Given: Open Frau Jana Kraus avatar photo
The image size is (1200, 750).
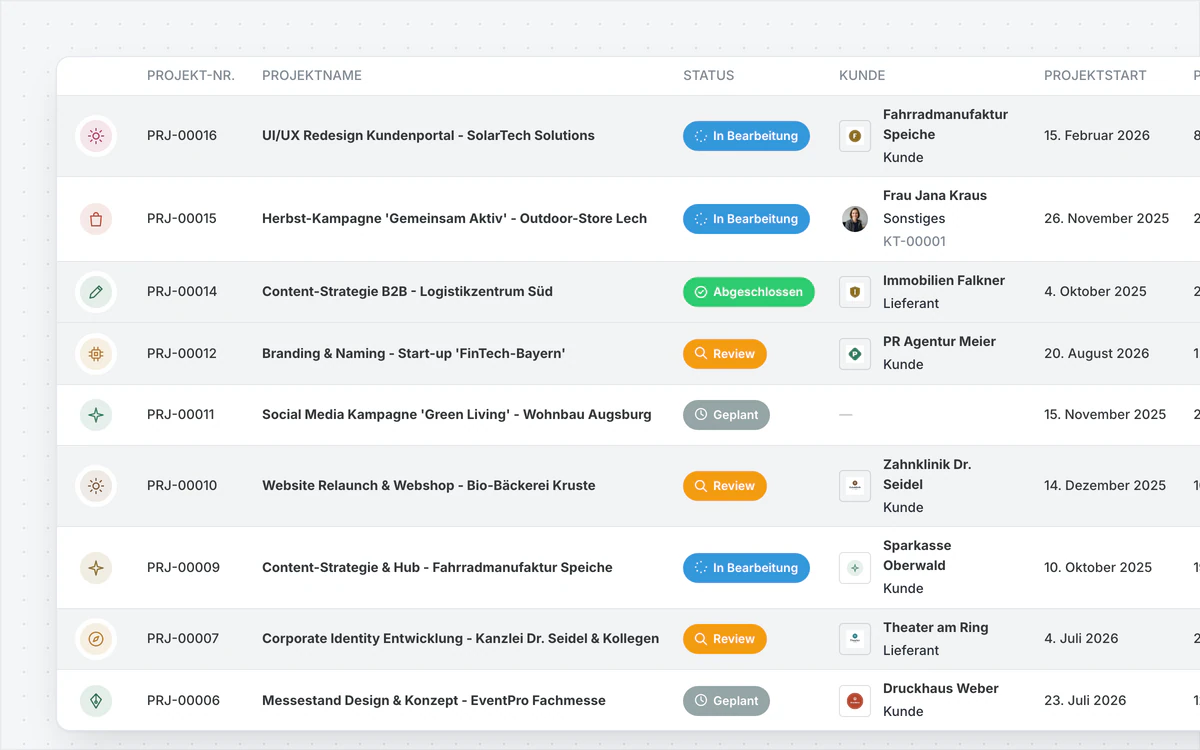Looking at the screenshot, I should [x=855, y=219].
